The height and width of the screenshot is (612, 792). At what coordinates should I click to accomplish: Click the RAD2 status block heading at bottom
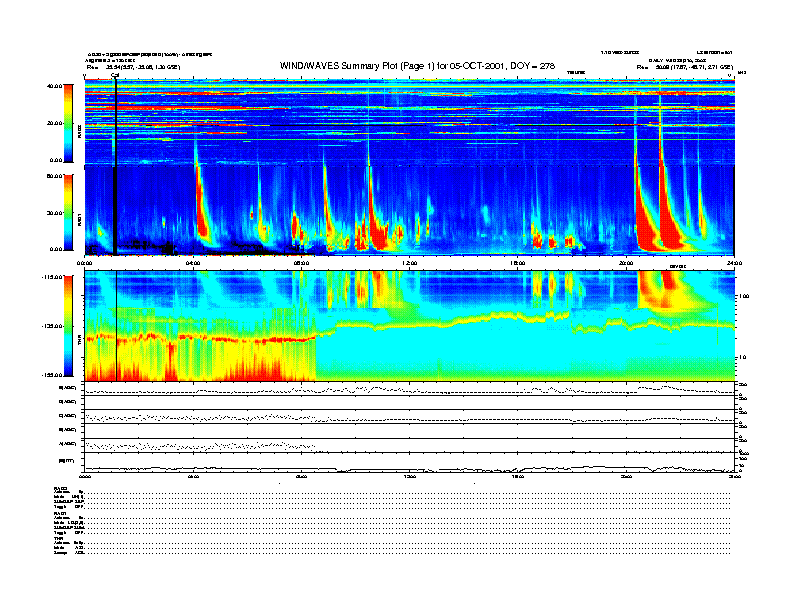click(61, 488)
